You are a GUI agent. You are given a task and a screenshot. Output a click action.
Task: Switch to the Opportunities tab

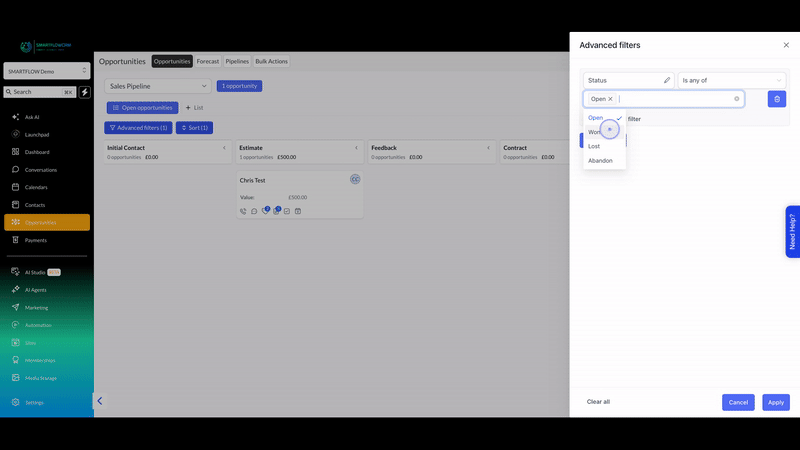tap(172, 61)
